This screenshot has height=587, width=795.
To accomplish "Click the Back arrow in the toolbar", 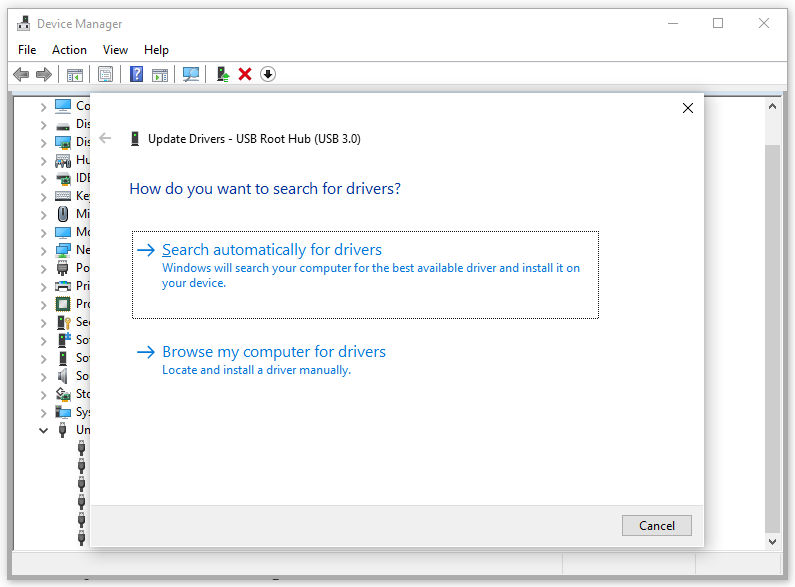I will click(x=21, y=74).
